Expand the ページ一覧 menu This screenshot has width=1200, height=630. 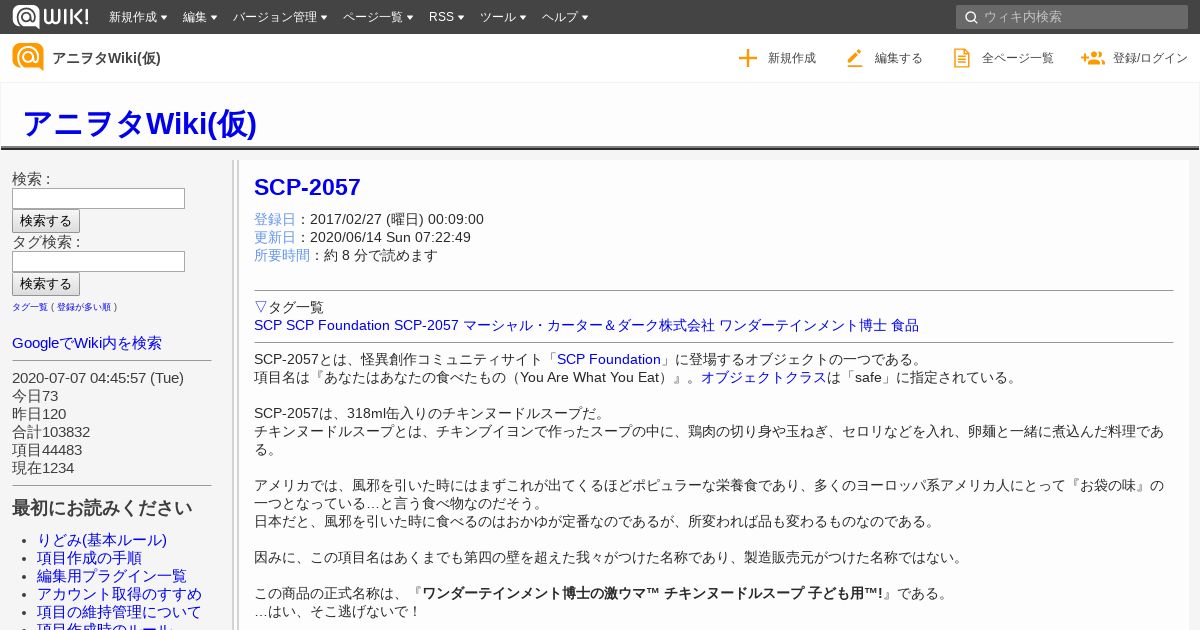(x=378, y=17)
